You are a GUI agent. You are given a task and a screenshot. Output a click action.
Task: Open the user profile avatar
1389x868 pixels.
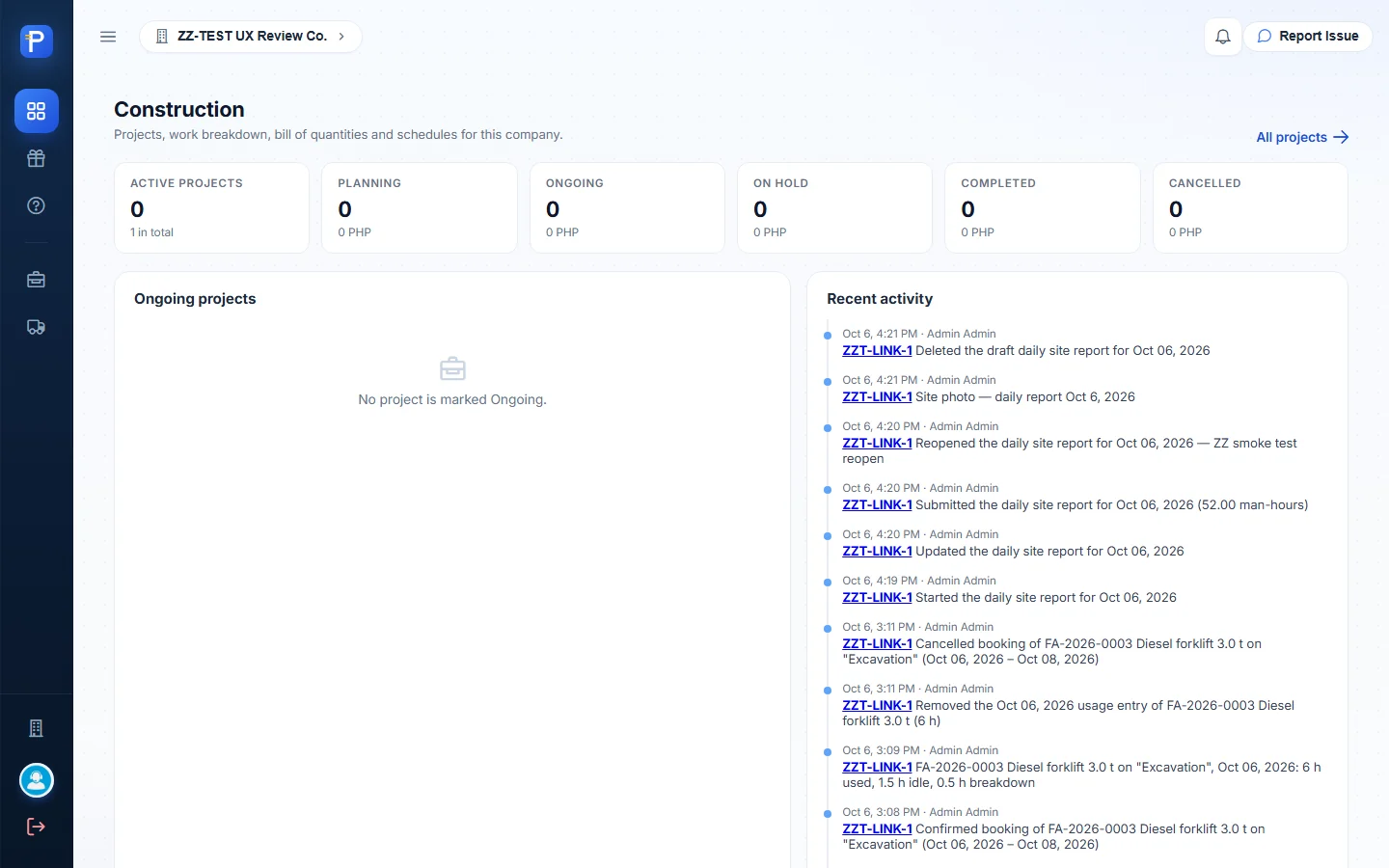[x=37, y=780]
